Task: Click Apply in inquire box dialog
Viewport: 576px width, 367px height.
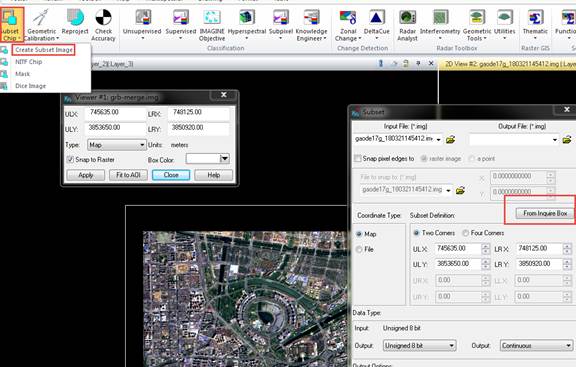Action: click(86, 175)
